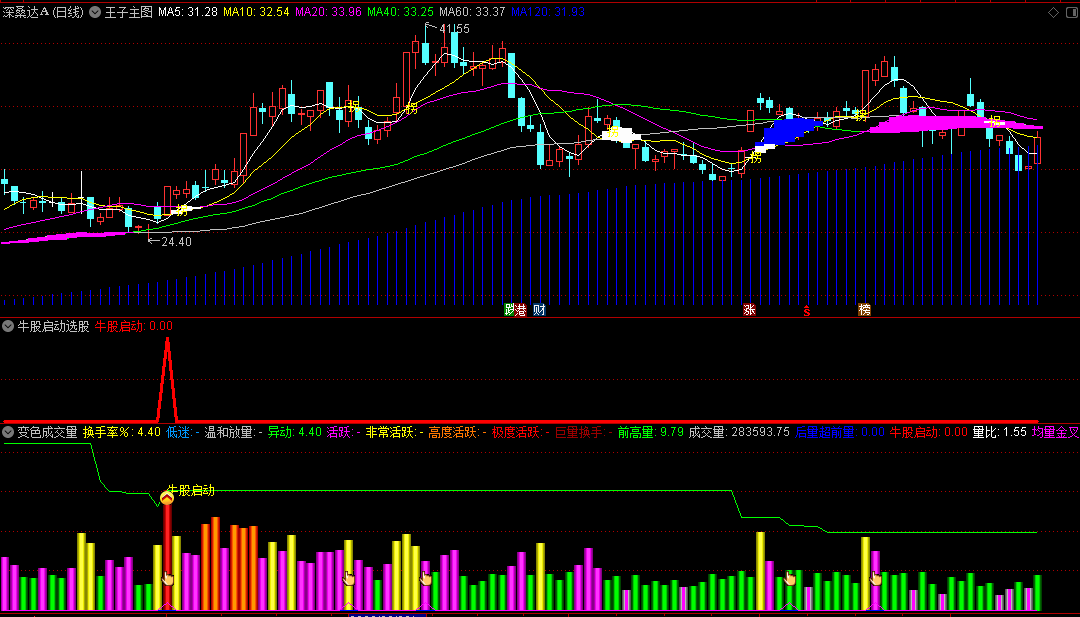
Task: Click the 后量超前量: 0.00 label
Action: pyautogui.click(x=840, y=432)
